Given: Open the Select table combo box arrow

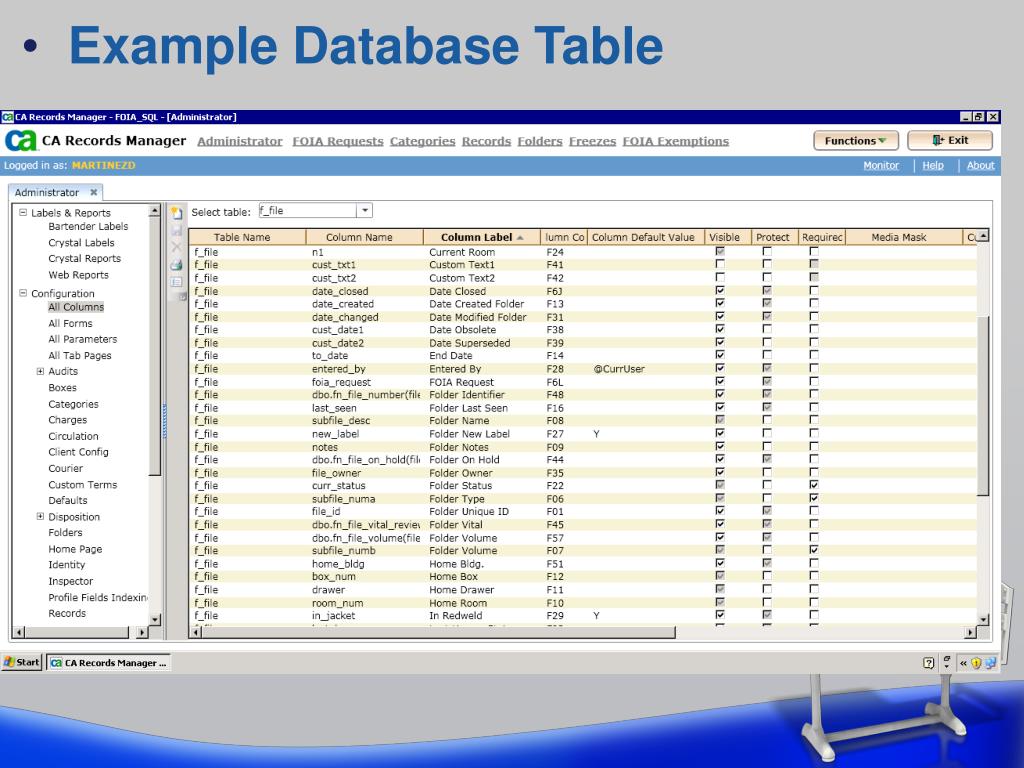Looking at the screenshot, I should pos(365,210).
